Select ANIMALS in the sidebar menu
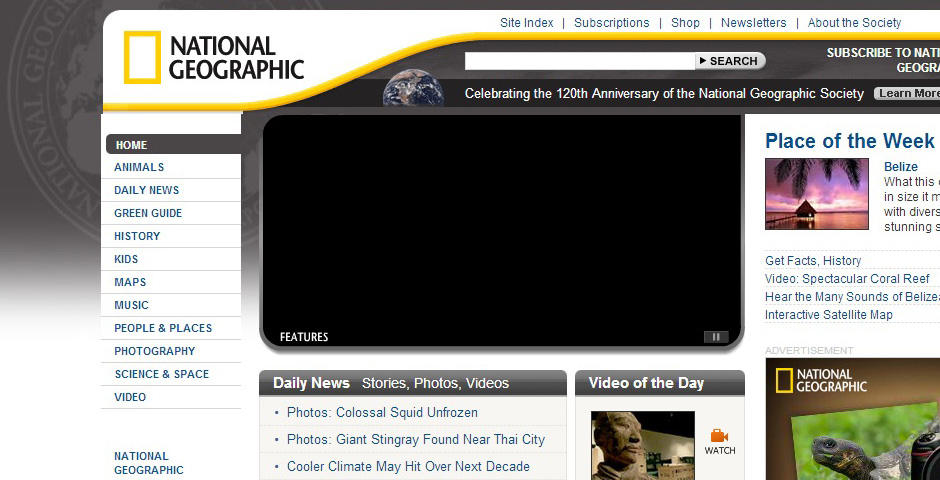Viewport: 940px width, 480px height. click(x=139, y=167)
